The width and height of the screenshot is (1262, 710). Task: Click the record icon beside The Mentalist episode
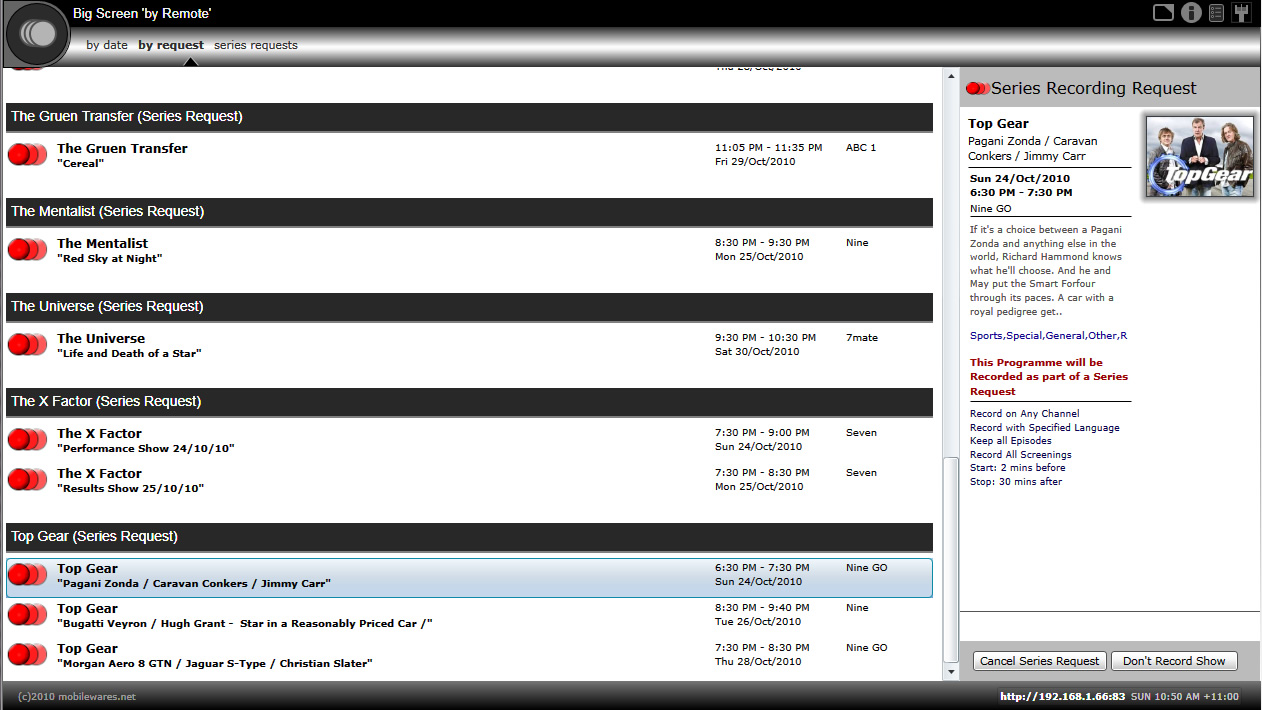(x=27, y=250)
